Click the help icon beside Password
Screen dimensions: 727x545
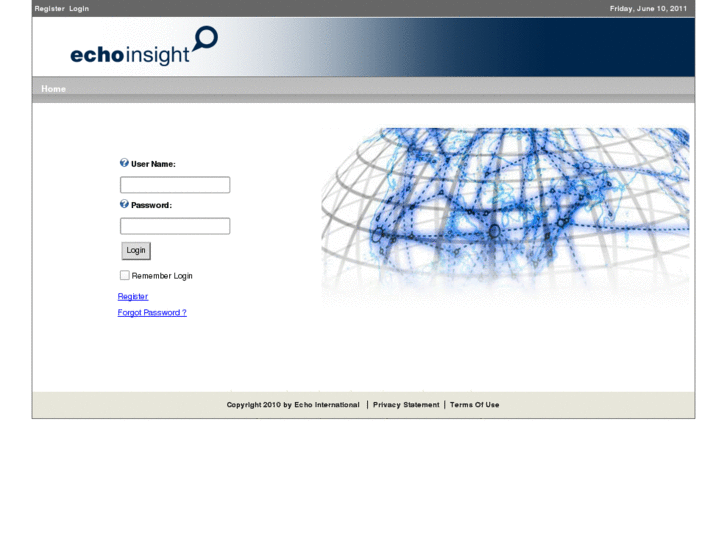[x=124, y=204]
